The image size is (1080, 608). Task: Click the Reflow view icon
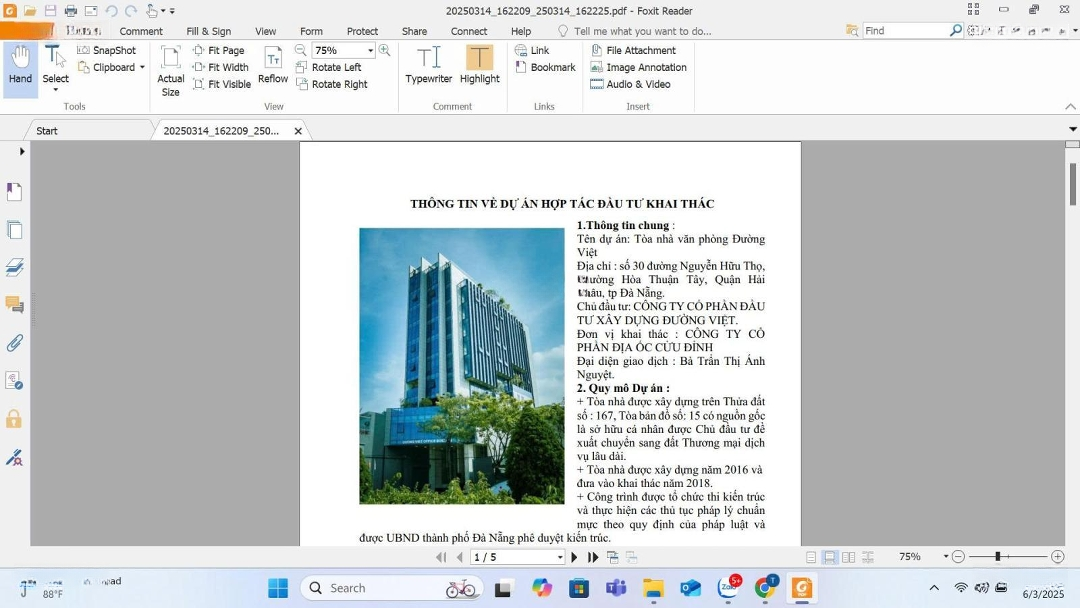[x=273, y=66]
